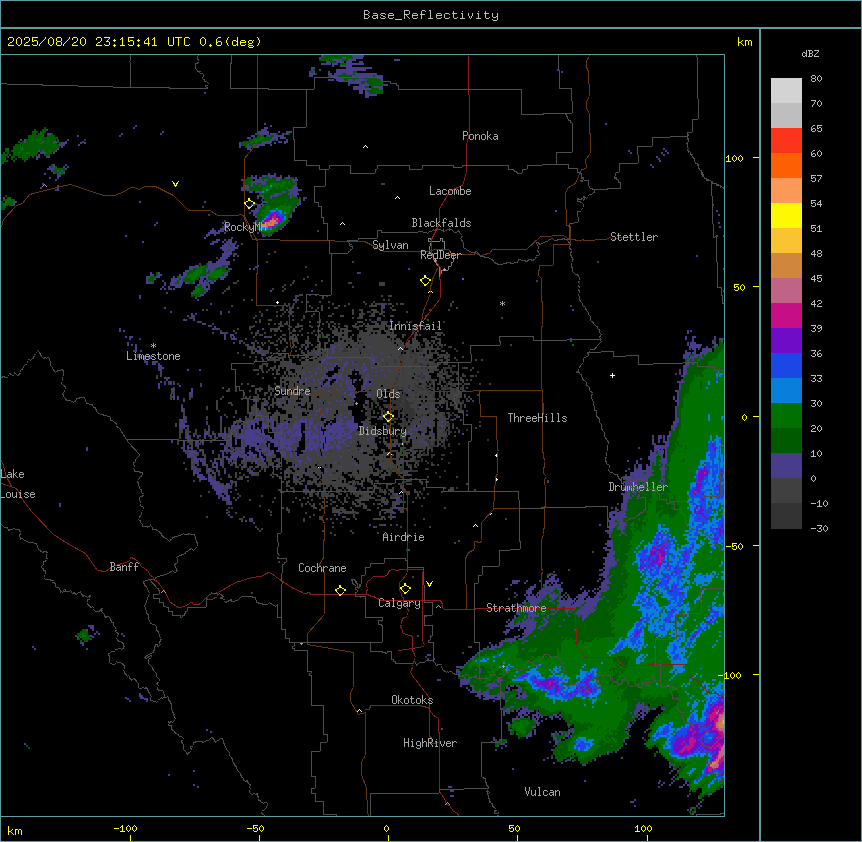862x842 pixels.
Task: Click the yellow v marker northwest of RockyMH
Action: [175, 184]
